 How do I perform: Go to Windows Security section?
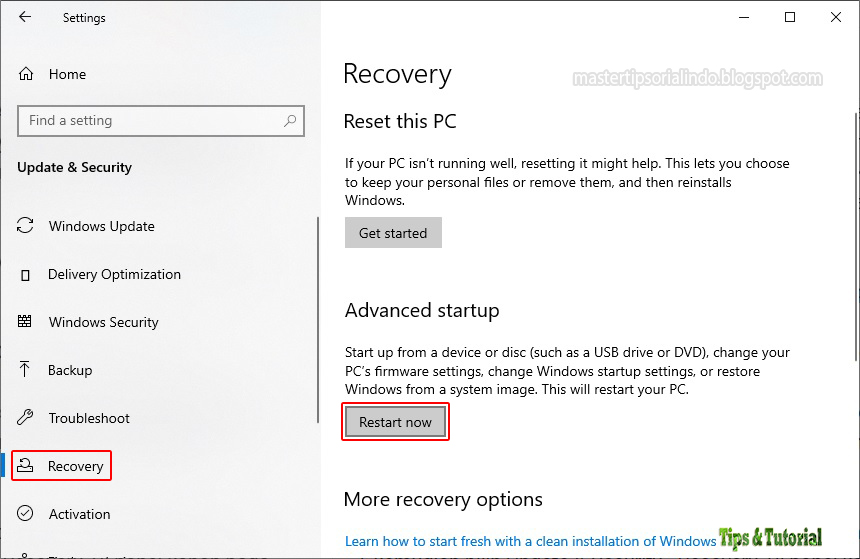point(103,322)
